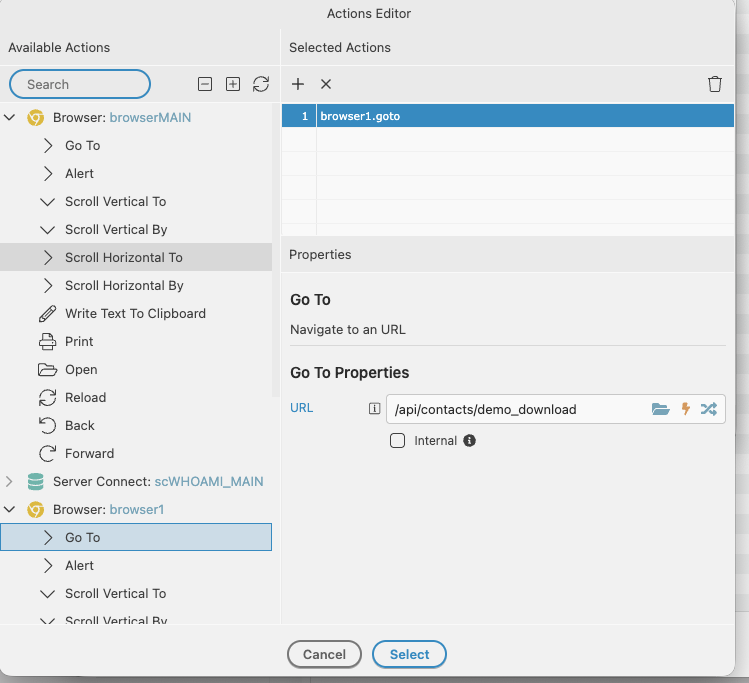Click the Internal info icon
The height and width of the screenshot is (683, 749).
click(x=470, y=441)
